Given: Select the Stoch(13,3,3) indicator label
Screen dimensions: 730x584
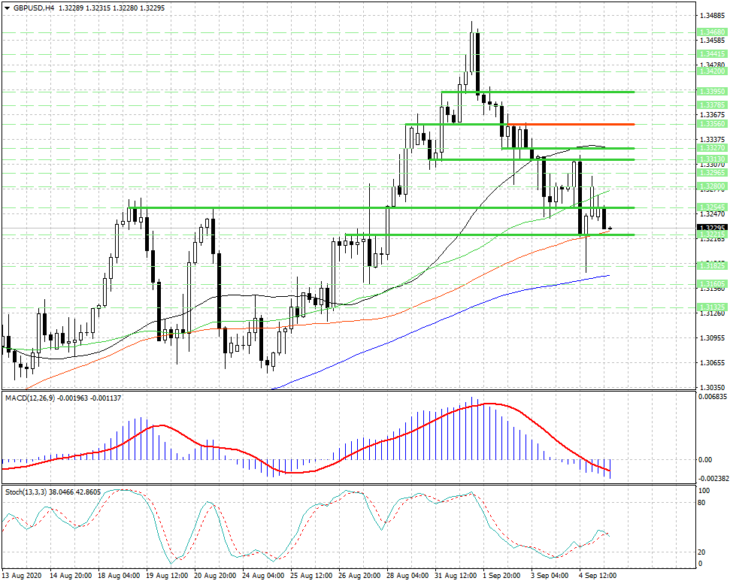Looking at the screenshot, I should 26,492.
